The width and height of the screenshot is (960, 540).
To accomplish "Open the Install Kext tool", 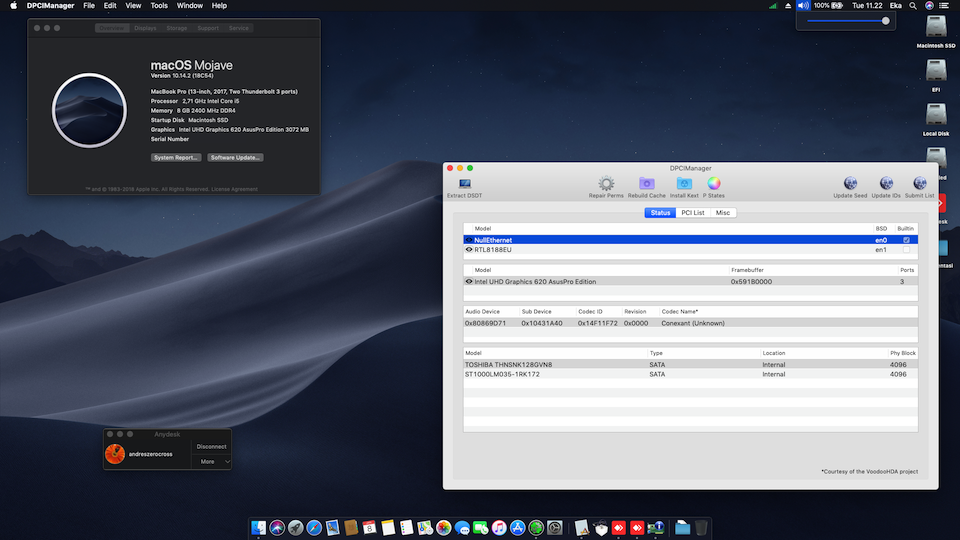I will (684, 184).
